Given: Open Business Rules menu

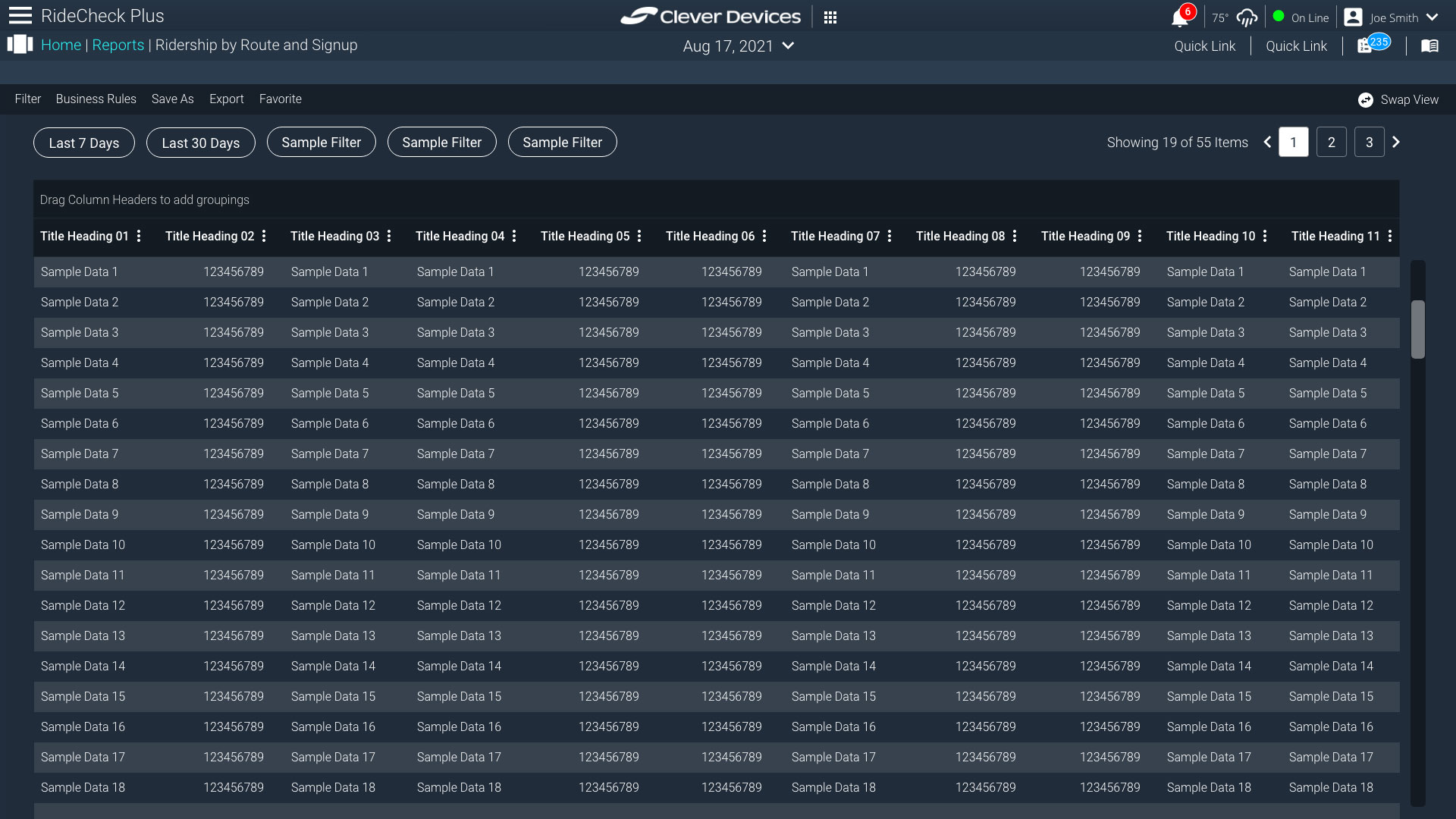Looking at the screenshot, I should point(96,99).
